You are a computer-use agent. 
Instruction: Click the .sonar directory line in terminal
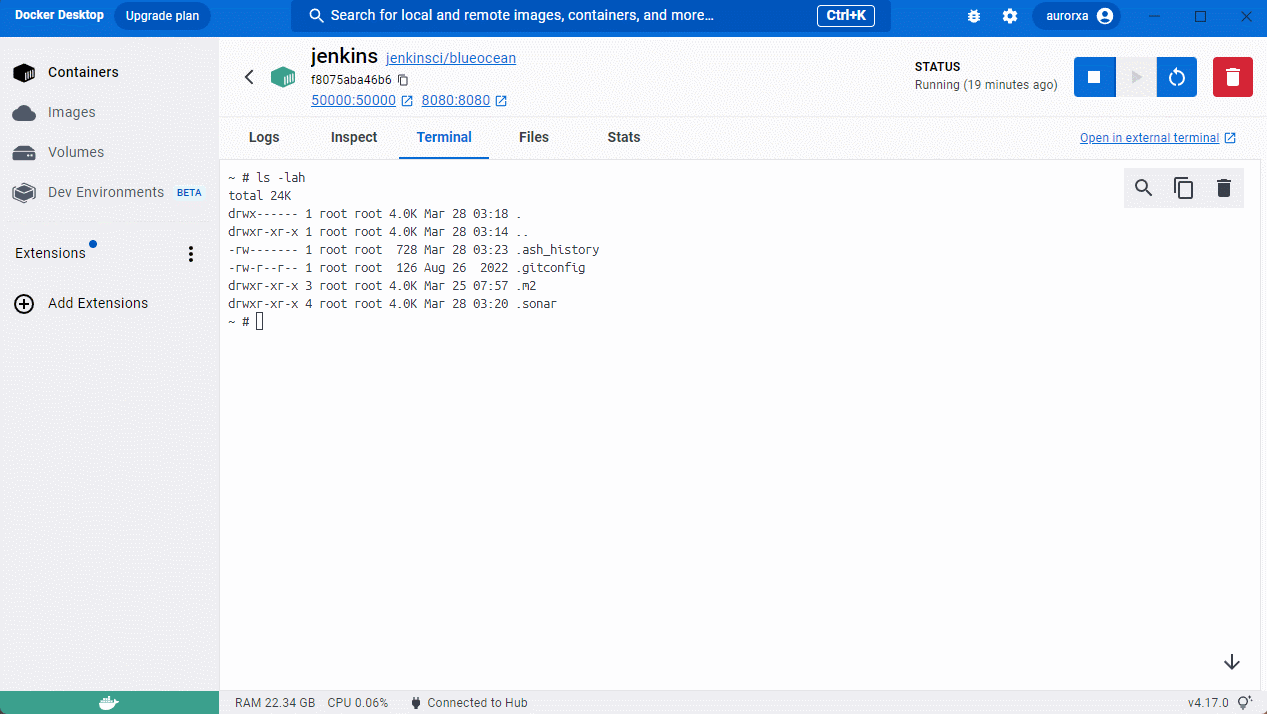click(393, 304)
